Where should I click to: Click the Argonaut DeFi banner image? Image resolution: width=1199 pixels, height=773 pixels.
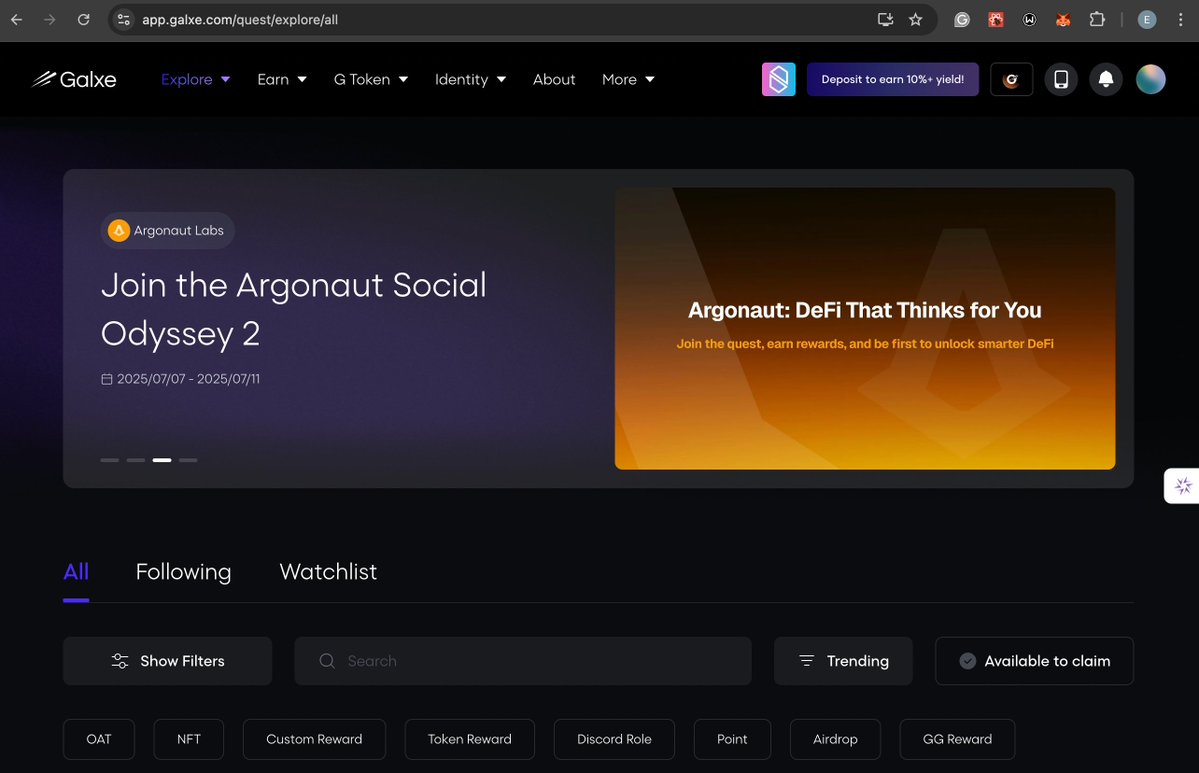(x=865, y=328)
